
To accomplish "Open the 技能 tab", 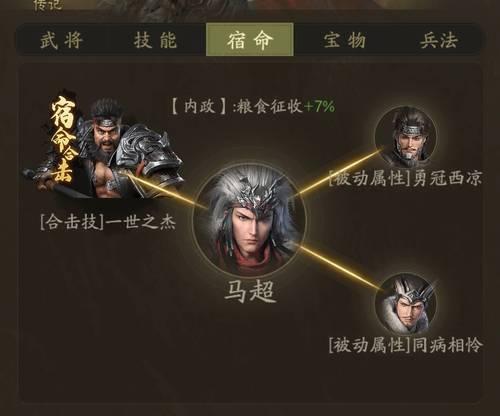I will [x=155, y=41].
